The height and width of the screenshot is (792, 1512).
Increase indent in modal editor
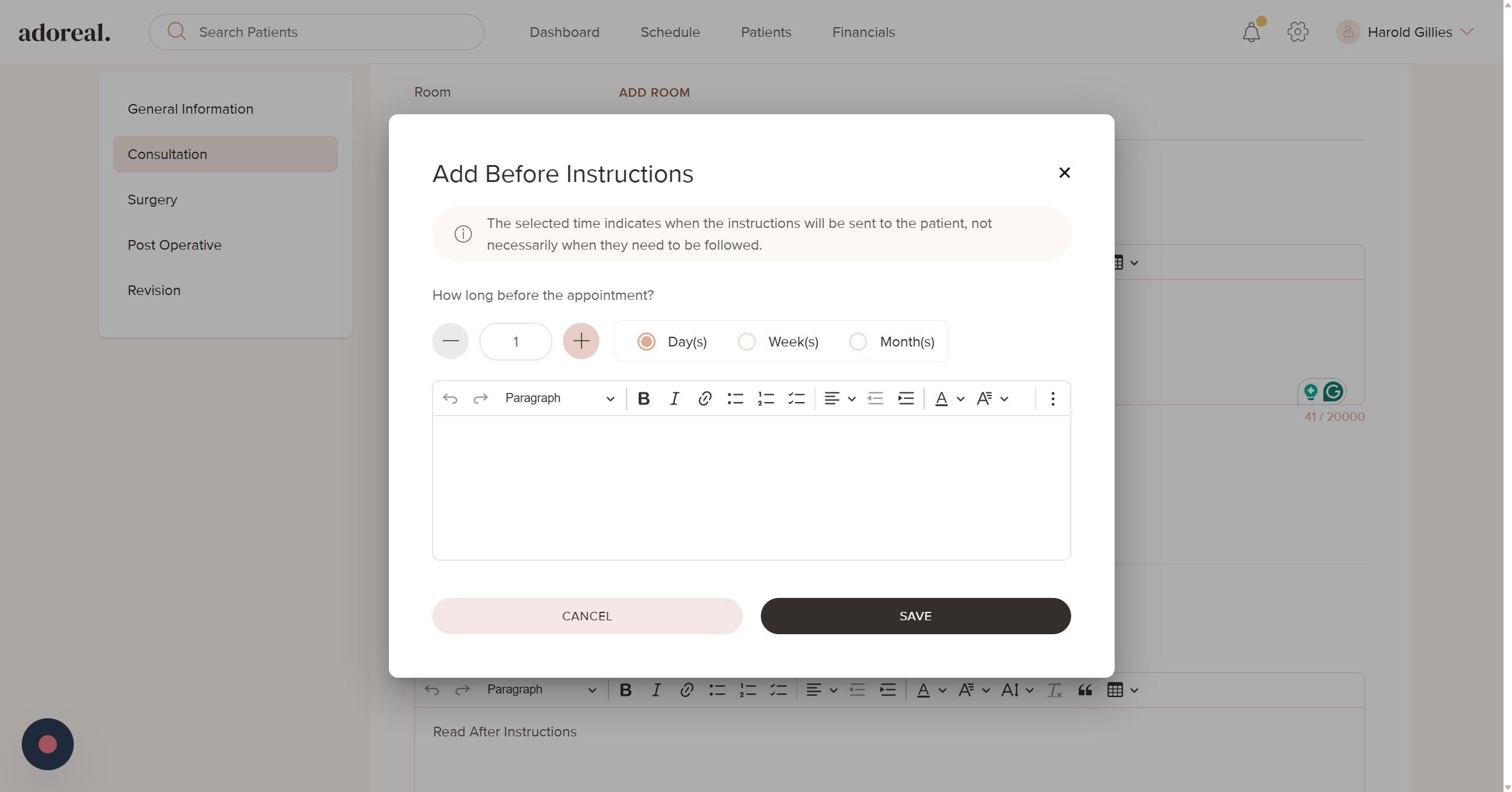(x=905, y=398)
